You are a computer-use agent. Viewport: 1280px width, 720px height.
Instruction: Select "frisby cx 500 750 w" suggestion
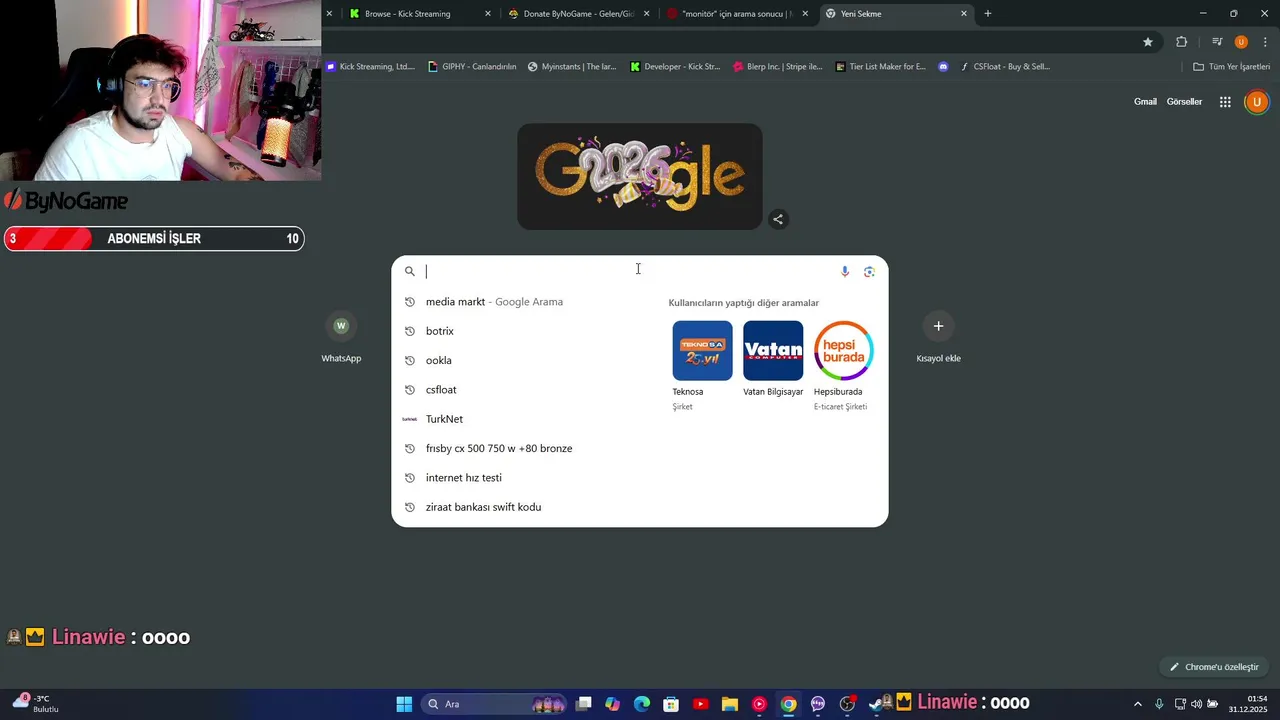tap(526, 448)
